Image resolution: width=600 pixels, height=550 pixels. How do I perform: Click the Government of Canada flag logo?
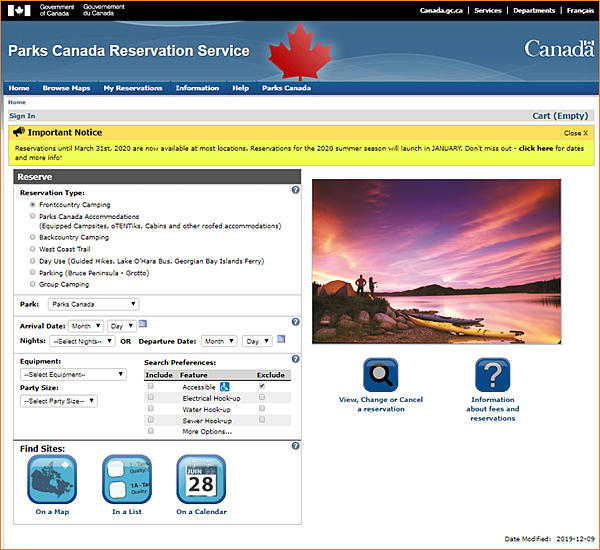coord(19,10)
